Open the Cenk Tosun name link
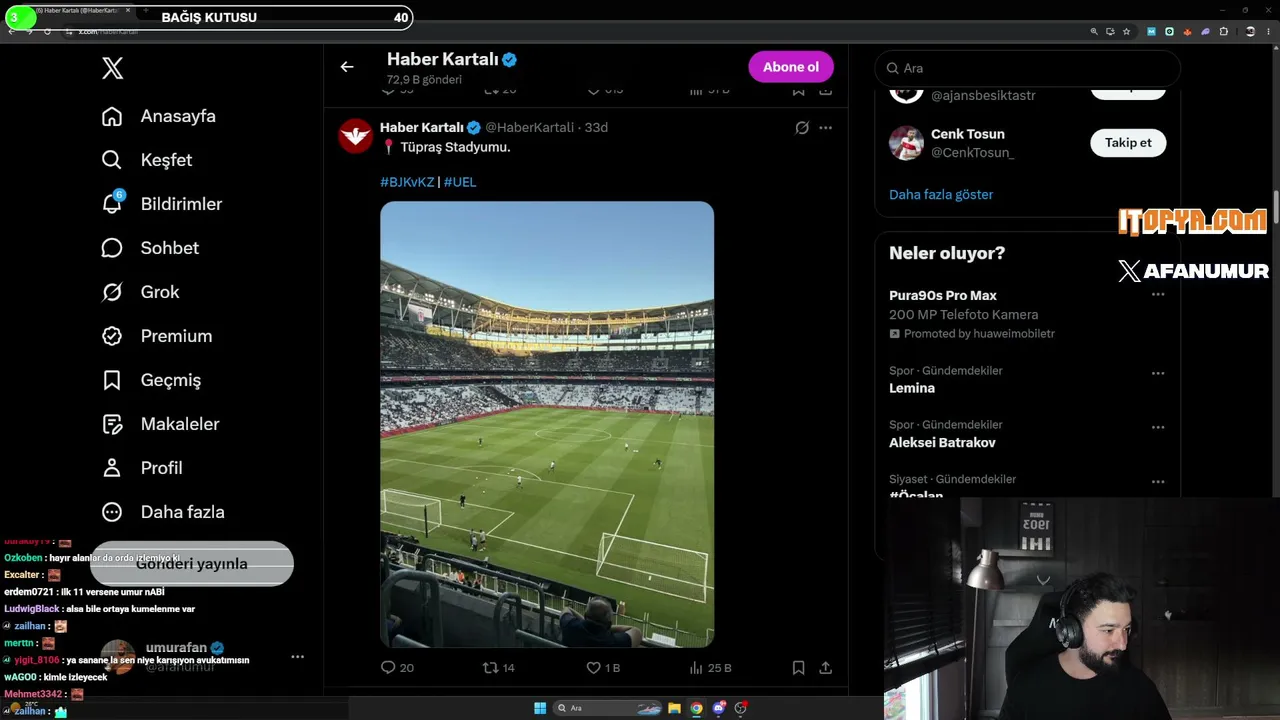1280x720 pixels. click(968, 134)
